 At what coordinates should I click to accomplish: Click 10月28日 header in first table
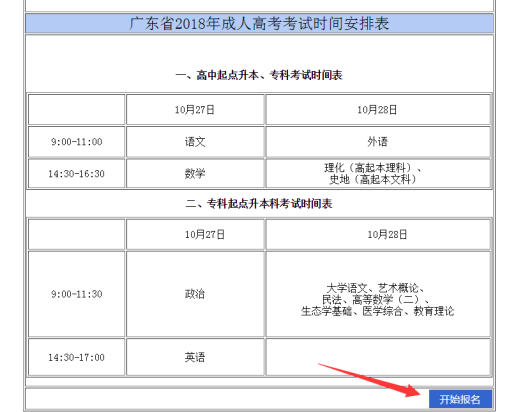[378, 110]
